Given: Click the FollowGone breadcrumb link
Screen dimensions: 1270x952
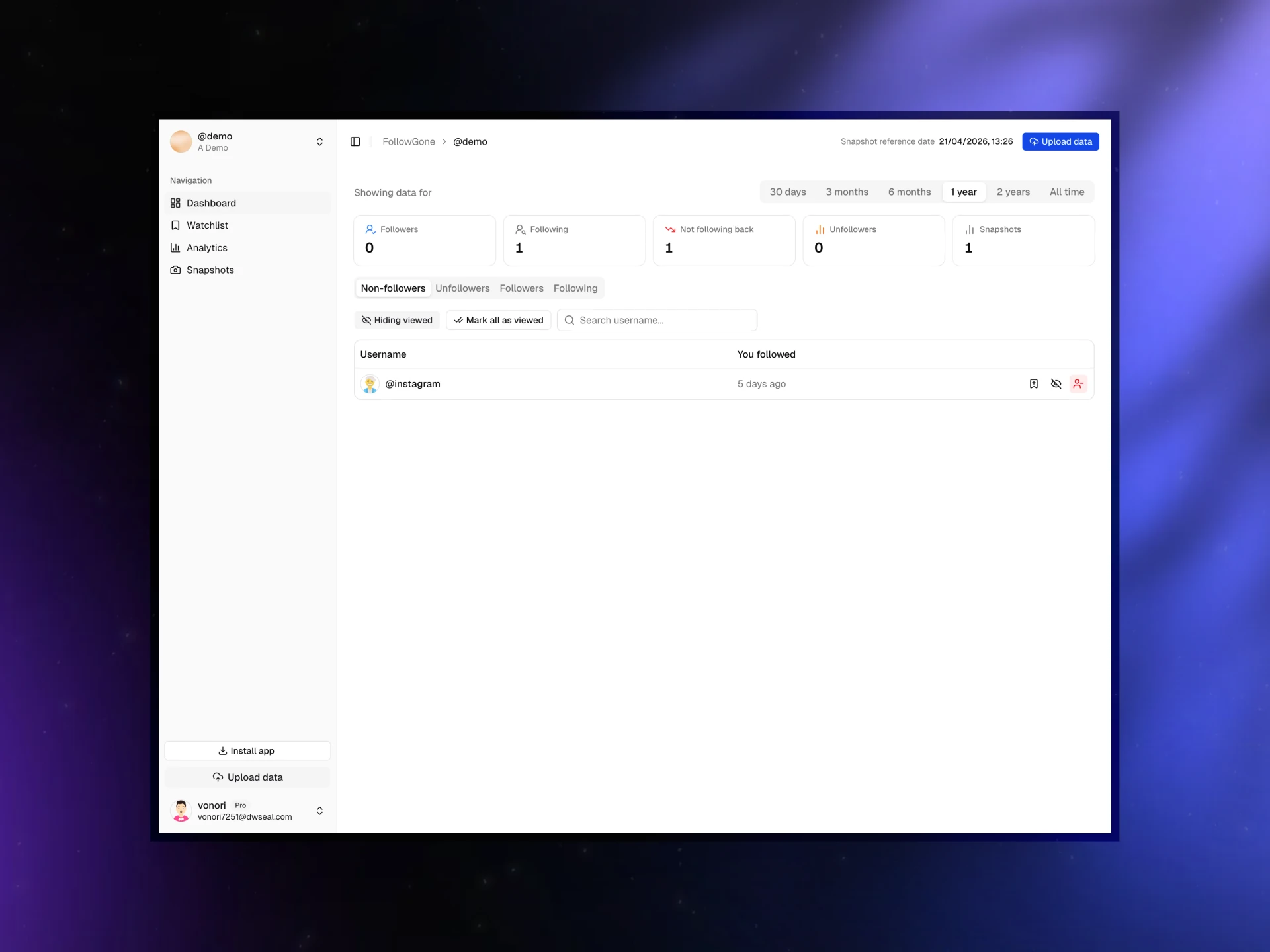Looking at the screenshot, I should click(408, 141).
